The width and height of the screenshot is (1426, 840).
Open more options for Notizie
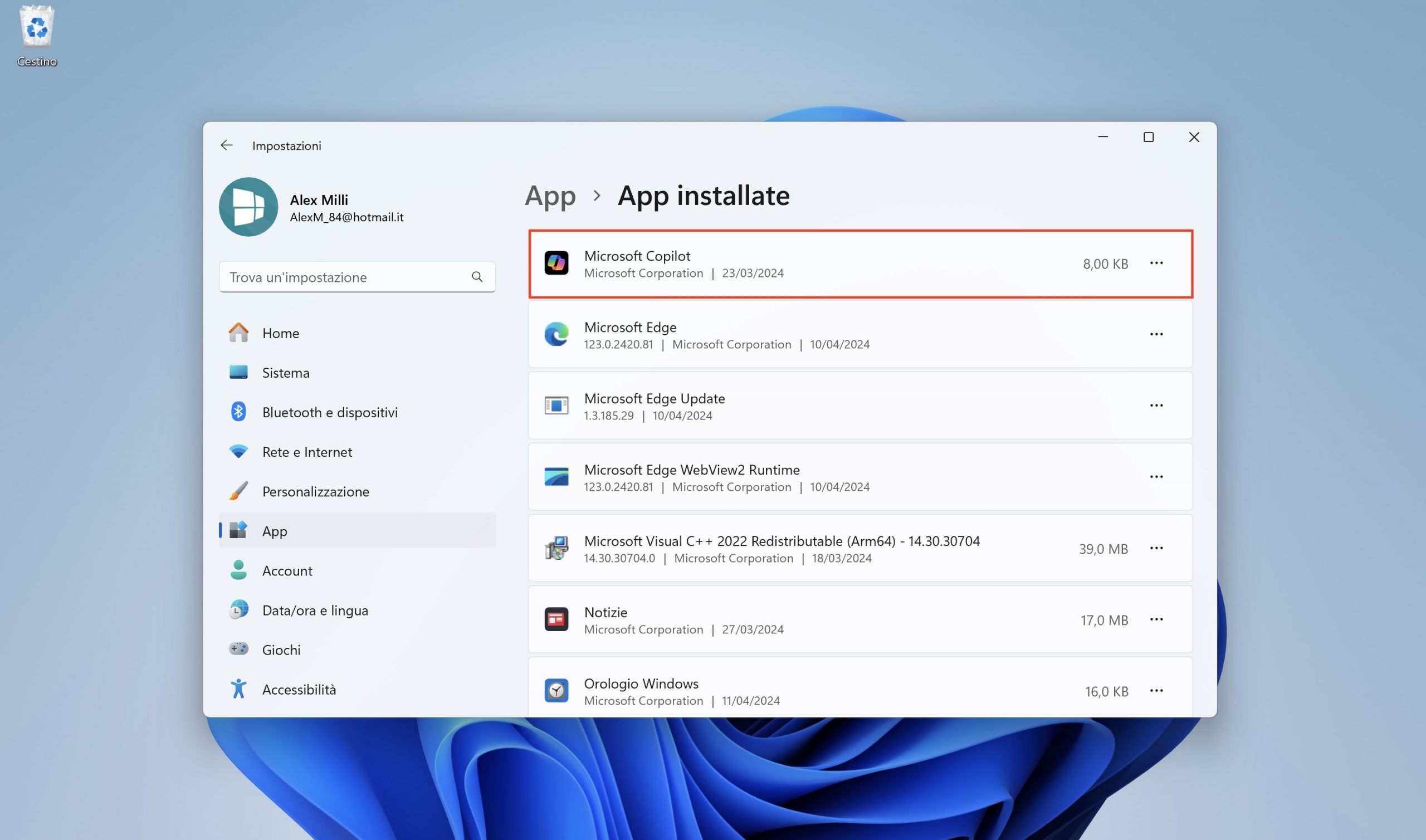point(1156,620)
